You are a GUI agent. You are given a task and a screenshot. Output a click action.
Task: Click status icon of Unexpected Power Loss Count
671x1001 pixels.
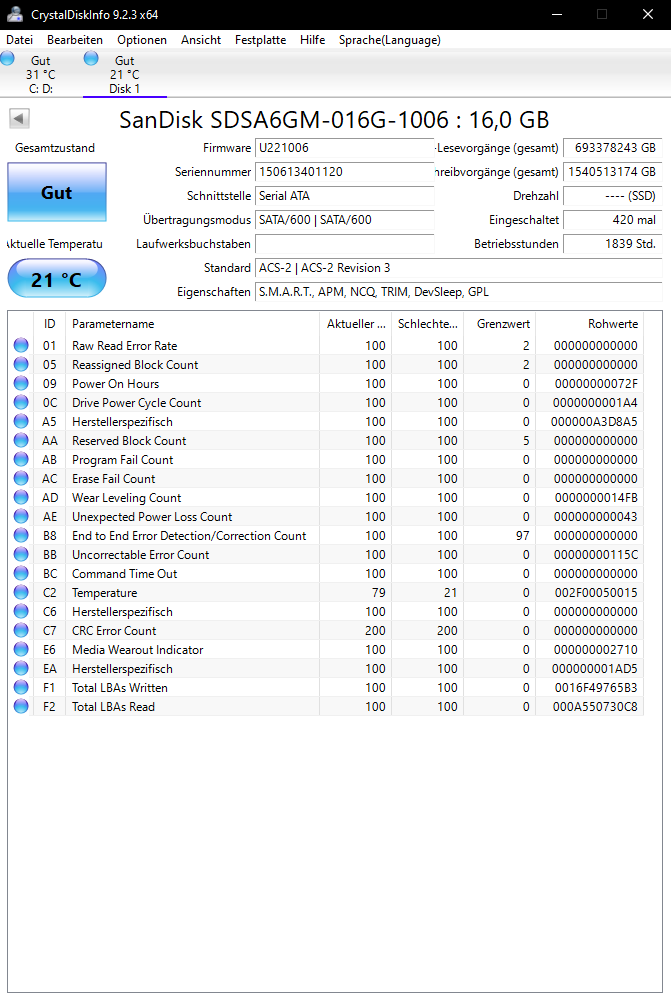pos(21,516)
